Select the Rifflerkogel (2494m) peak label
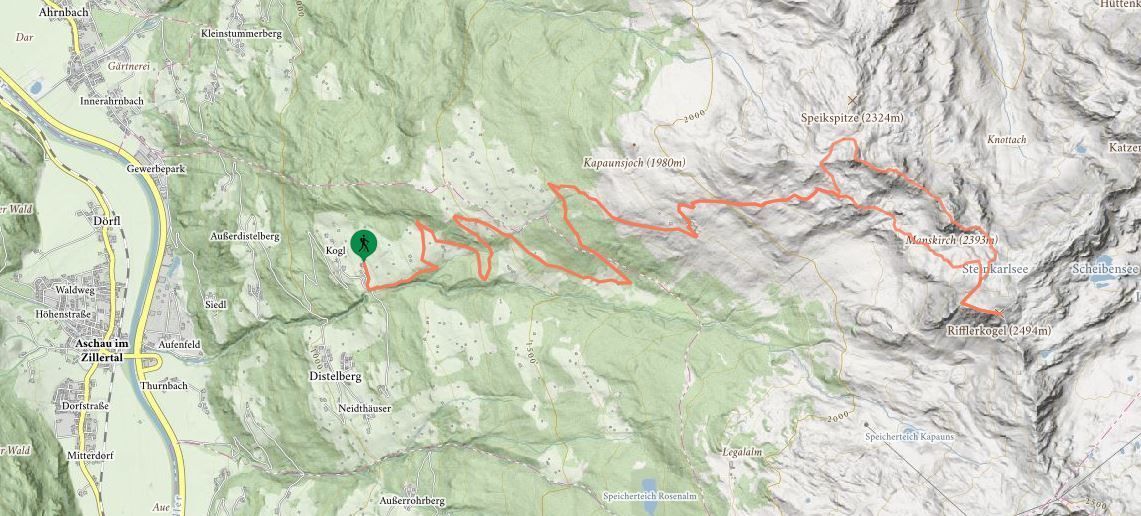 (998, 330)
